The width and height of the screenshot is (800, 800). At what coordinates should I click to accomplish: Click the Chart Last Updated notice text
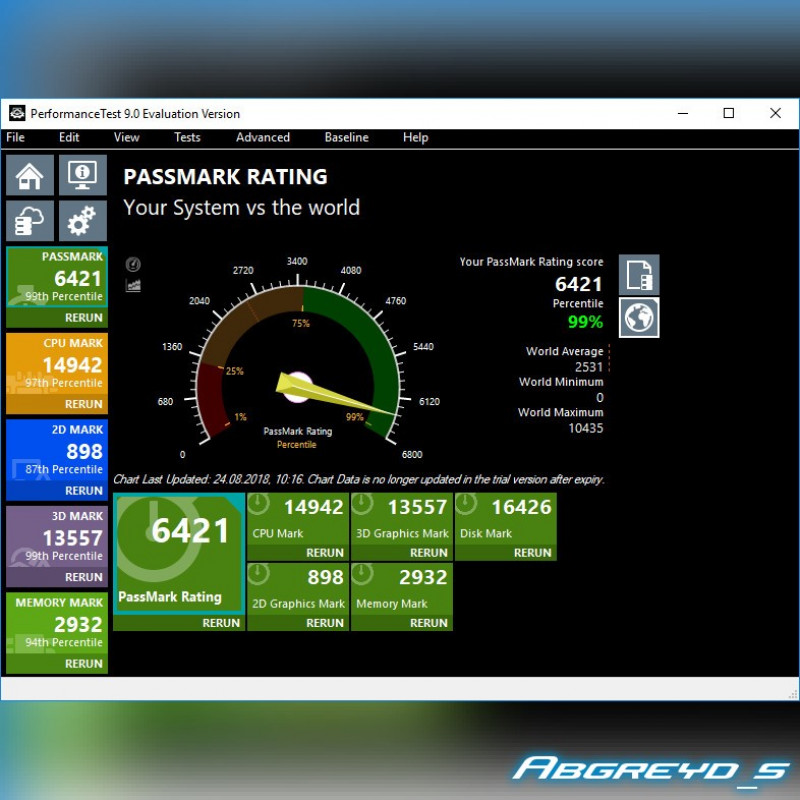pos(359,479)
